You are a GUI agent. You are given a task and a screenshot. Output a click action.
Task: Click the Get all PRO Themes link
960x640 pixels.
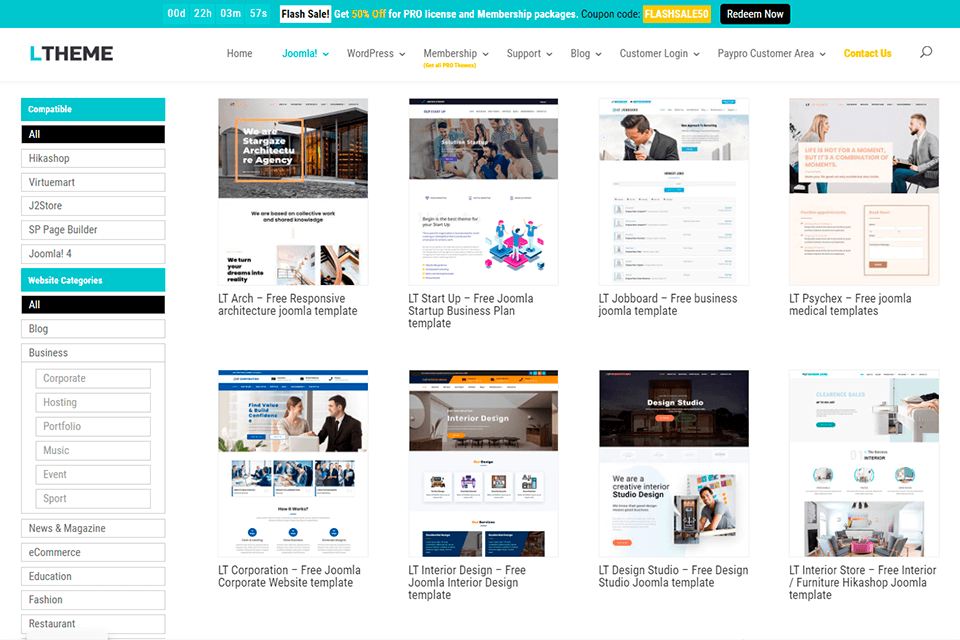pyautogui.click(x=449, y=66)
